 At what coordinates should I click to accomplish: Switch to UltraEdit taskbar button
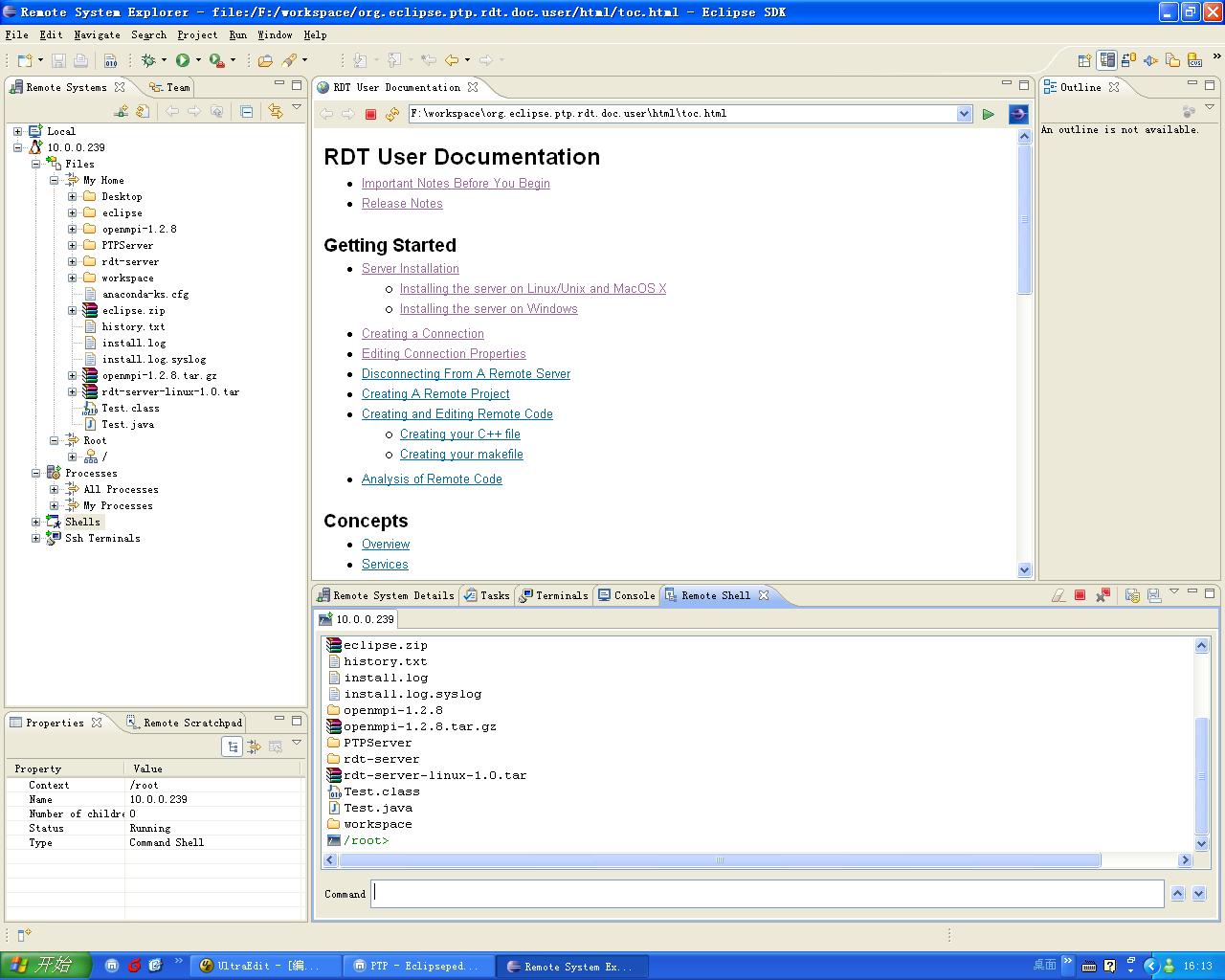[x=268, y=966]
